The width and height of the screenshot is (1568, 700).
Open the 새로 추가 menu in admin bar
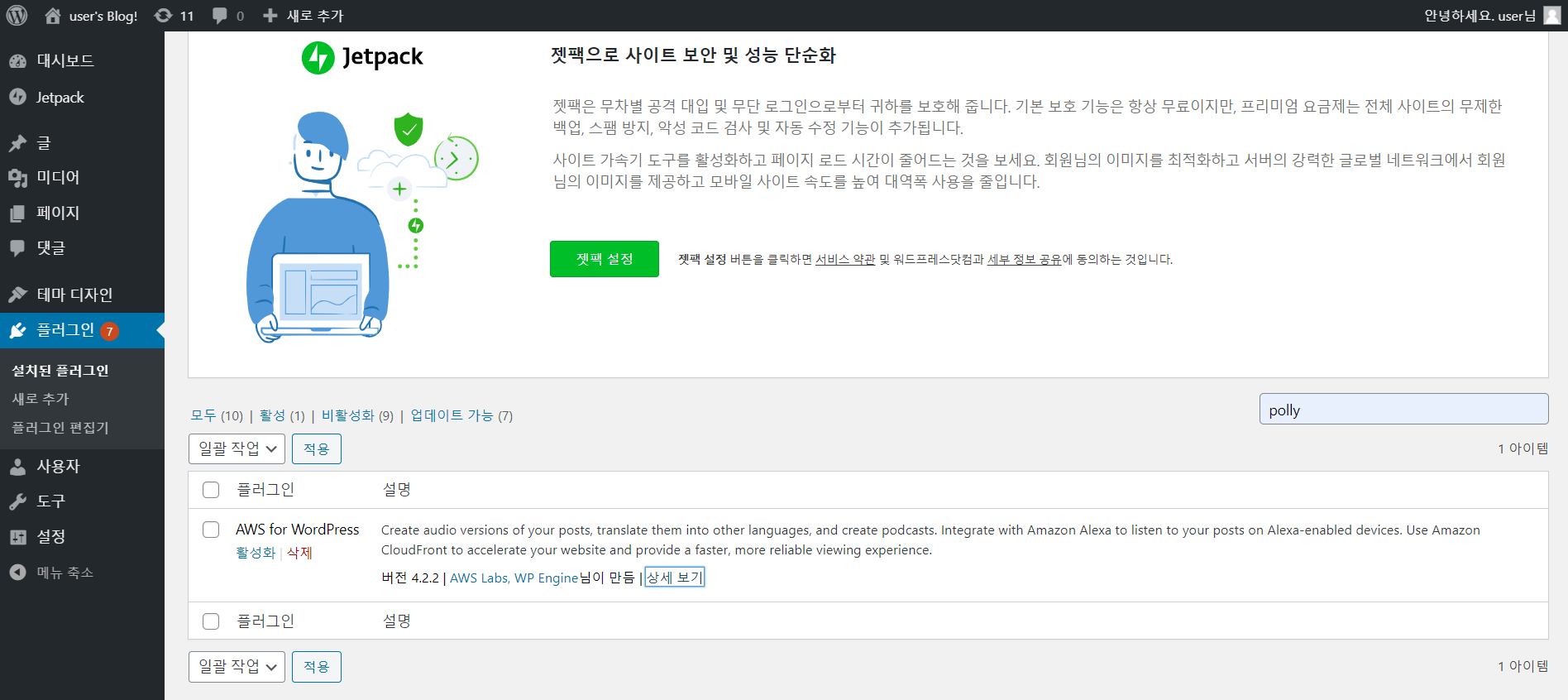[304, 16]
